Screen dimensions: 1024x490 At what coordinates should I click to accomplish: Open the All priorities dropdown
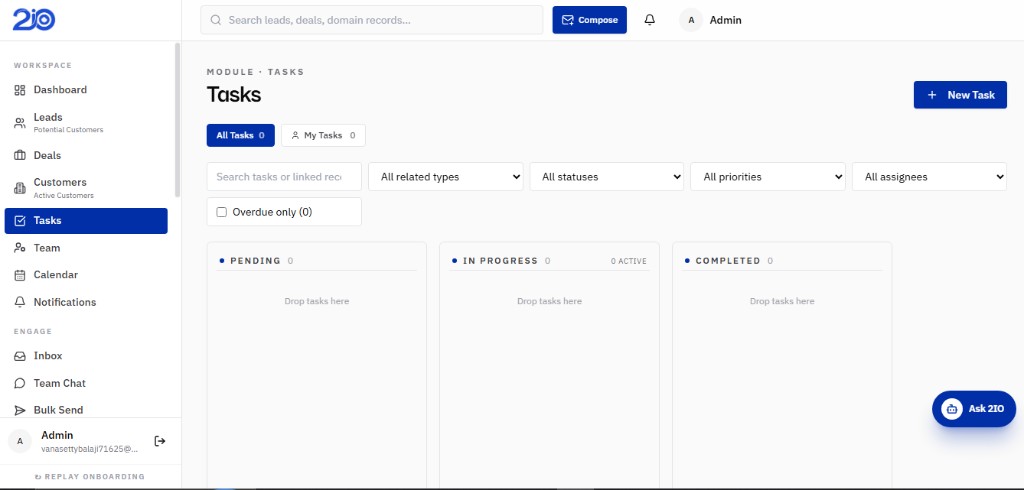click(767, 176)
